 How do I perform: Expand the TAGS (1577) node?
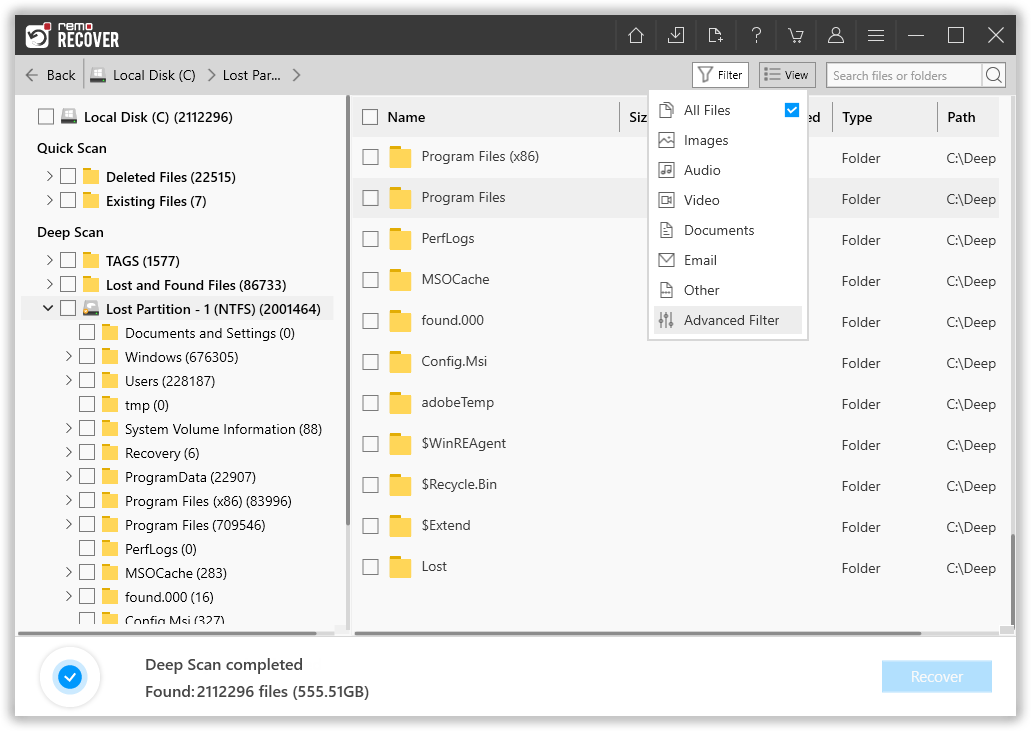(49, 260)
